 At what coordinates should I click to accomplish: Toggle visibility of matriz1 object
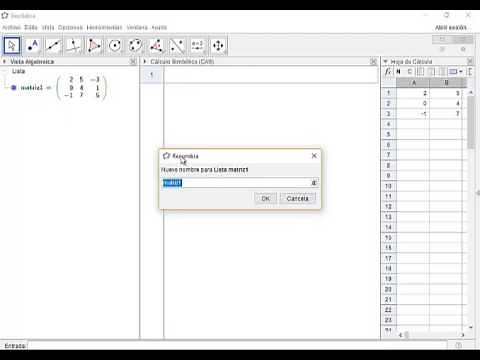pos(14,88)
